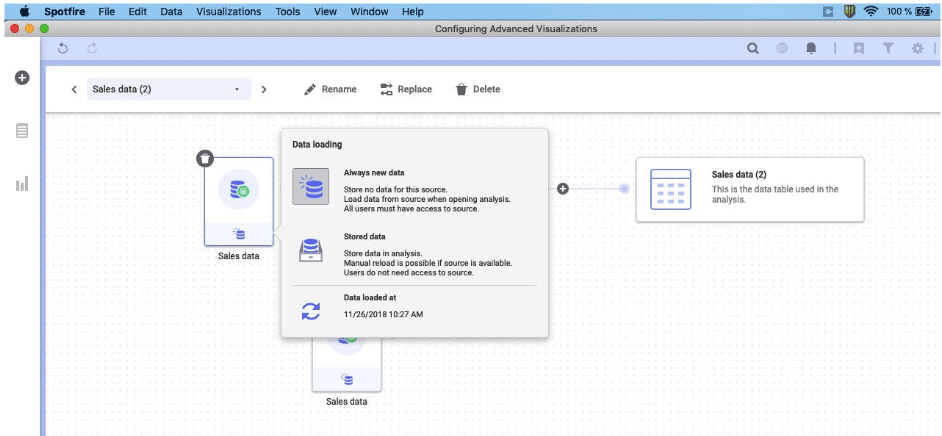The width and height of the screenshot is (942, 436).
Task: Open the bar chart icon in left sidebar
Action: pos(22,184)
